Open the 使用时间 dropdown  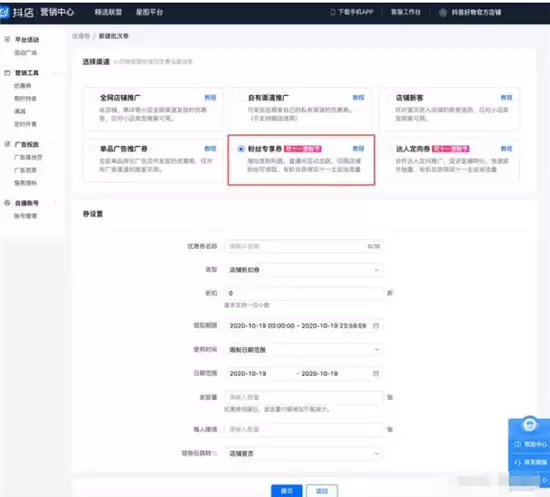click(304, 349)
